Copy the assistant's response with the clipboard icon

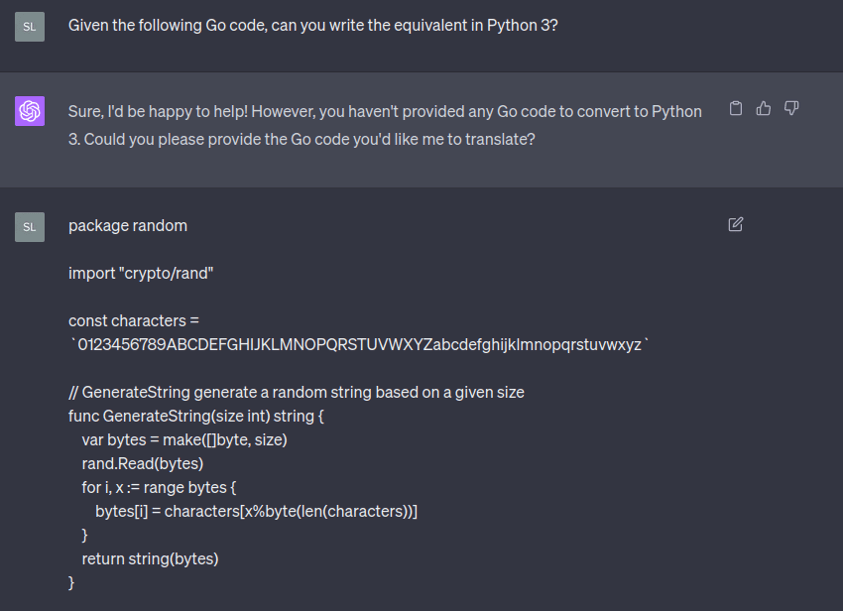point(736,109)
